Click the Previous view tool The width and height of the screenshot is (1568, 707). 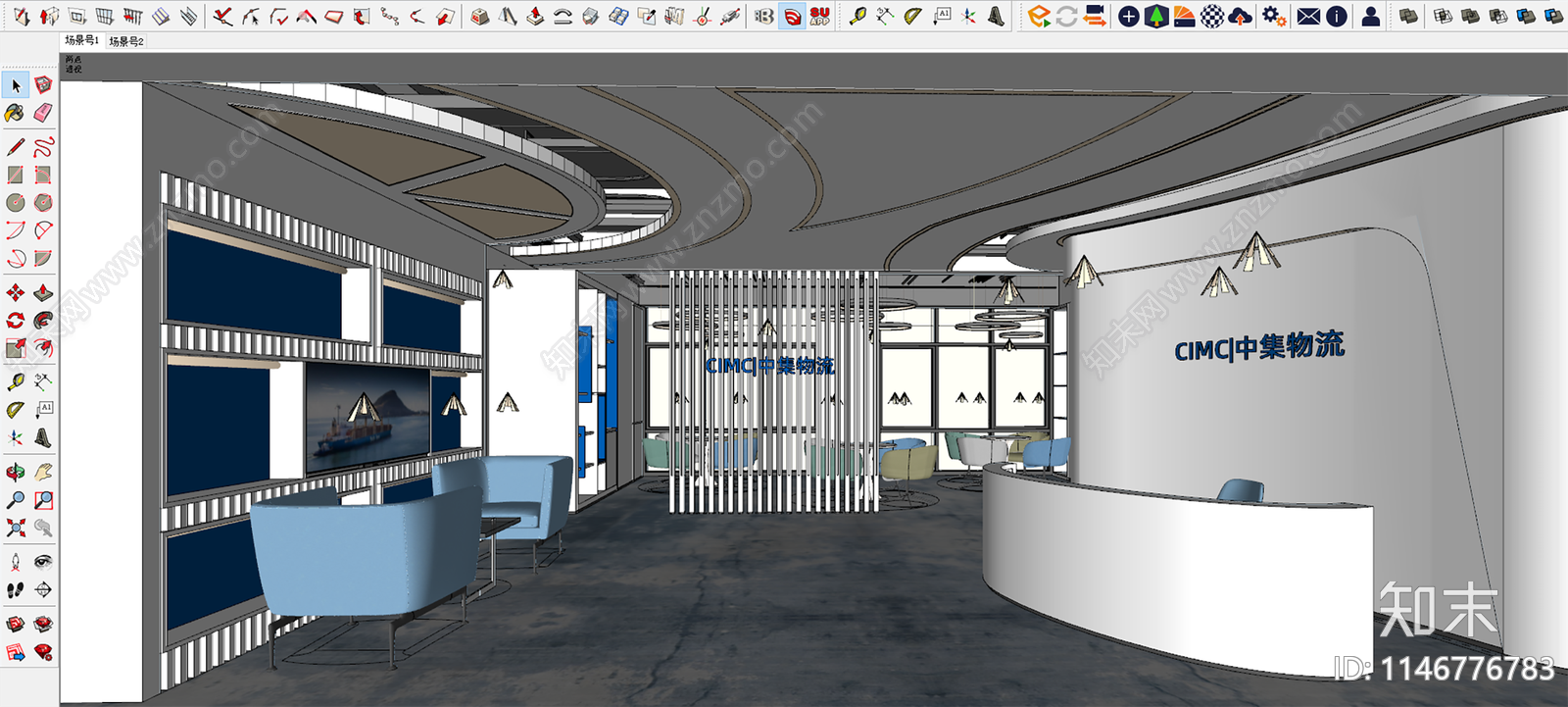pos(43,528)
